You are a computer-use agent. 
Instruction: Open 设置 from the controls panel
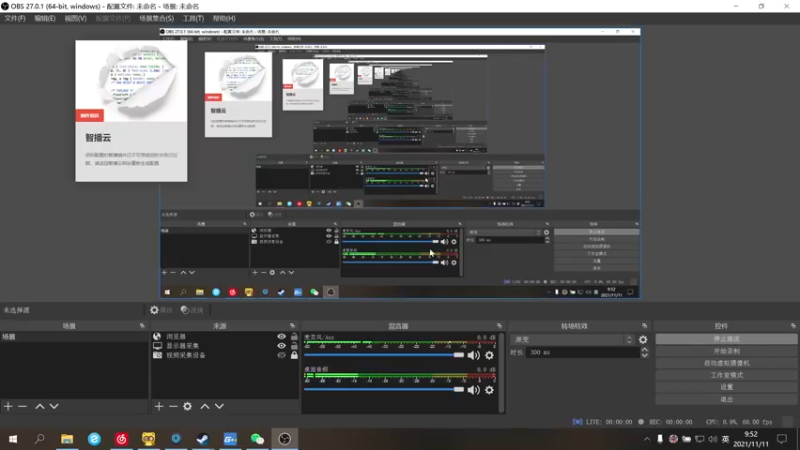(x=727, y=387)
